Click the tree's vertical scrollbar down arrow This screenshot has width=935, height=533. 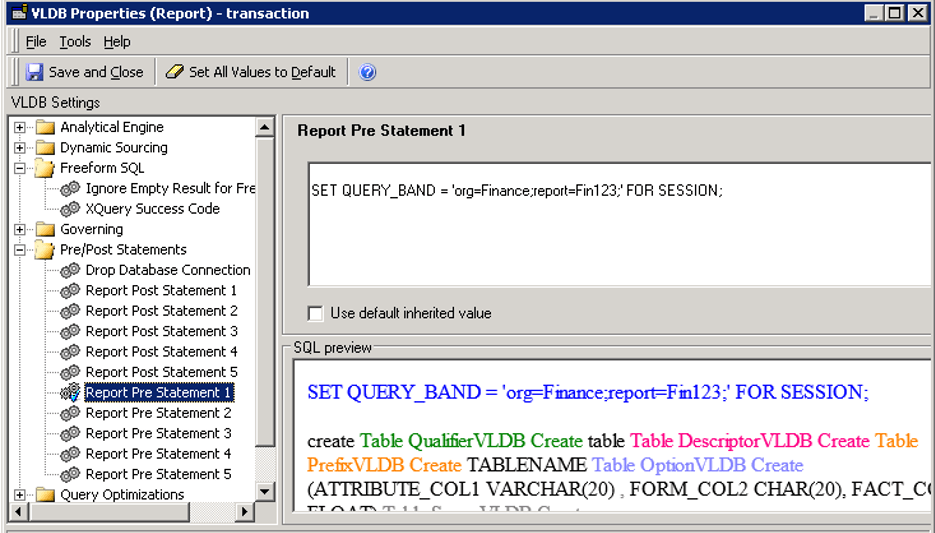(264, 492)
